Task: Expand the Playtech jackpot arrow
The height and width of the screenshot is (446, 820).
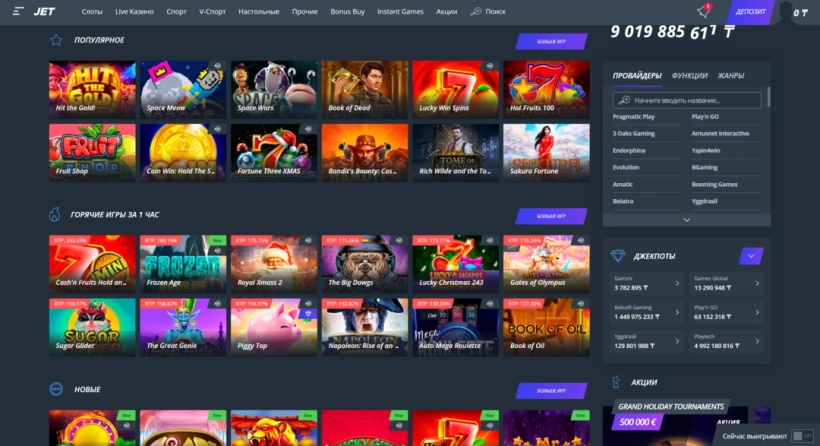Action: pyautogui.click(x=755, y=343)
